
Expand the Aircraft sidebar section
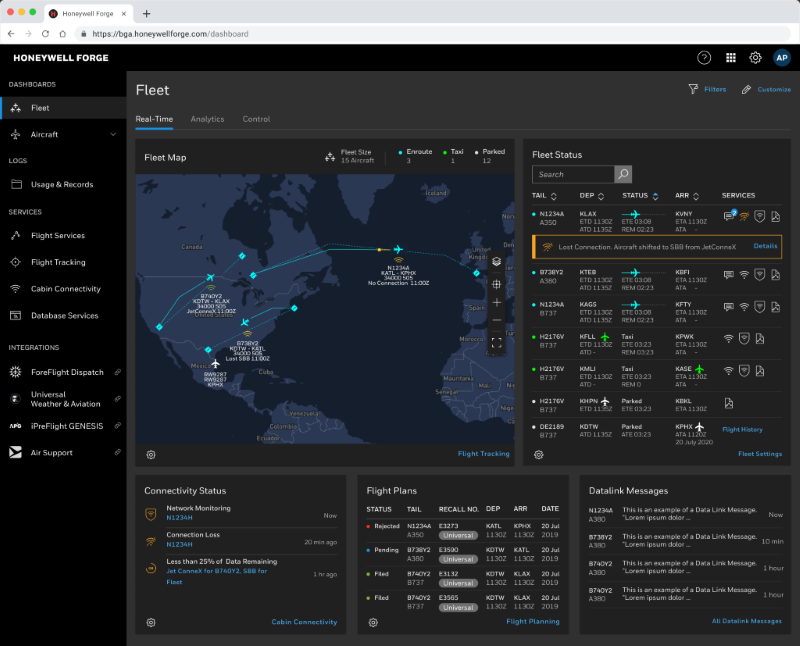113,134
